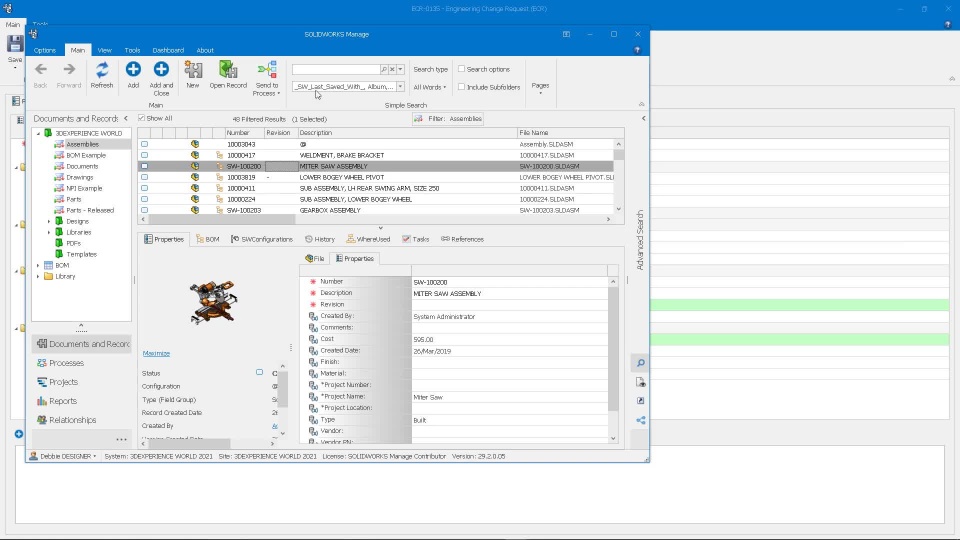Open the Pages dropdown

coord(540,89)
